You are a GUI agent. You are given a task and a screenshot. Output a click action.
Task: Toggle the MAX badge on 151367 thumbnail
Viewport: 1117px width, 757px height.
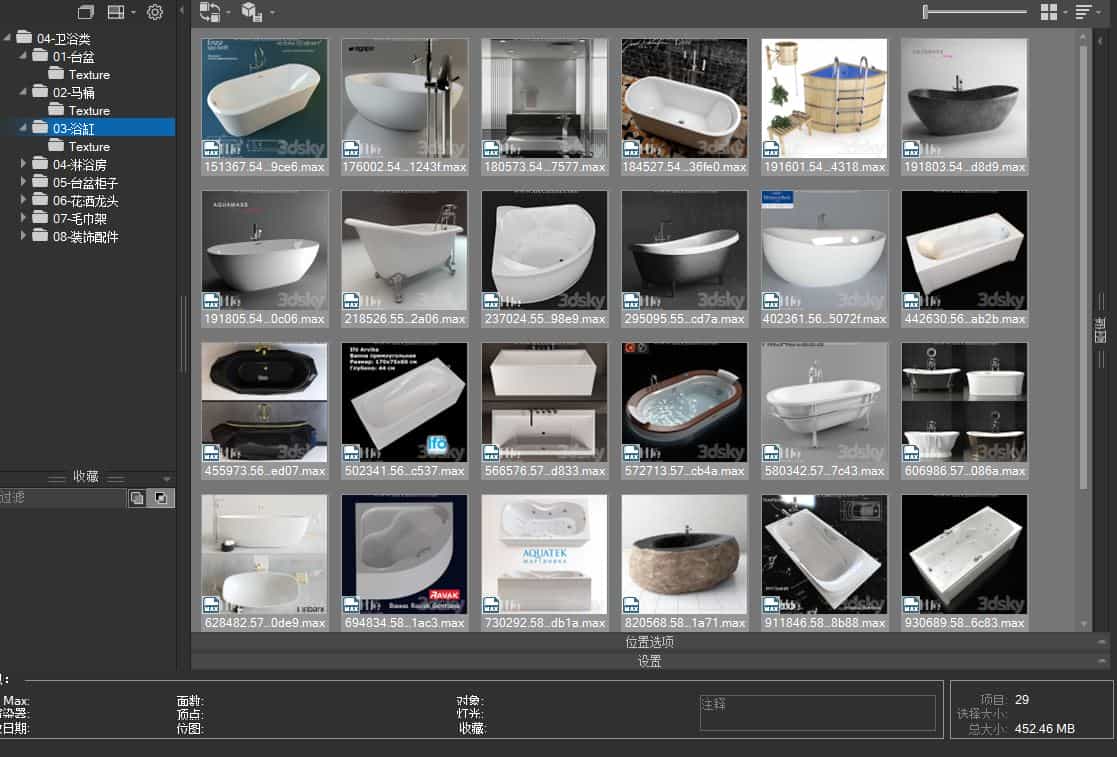[x=211, y=147]
